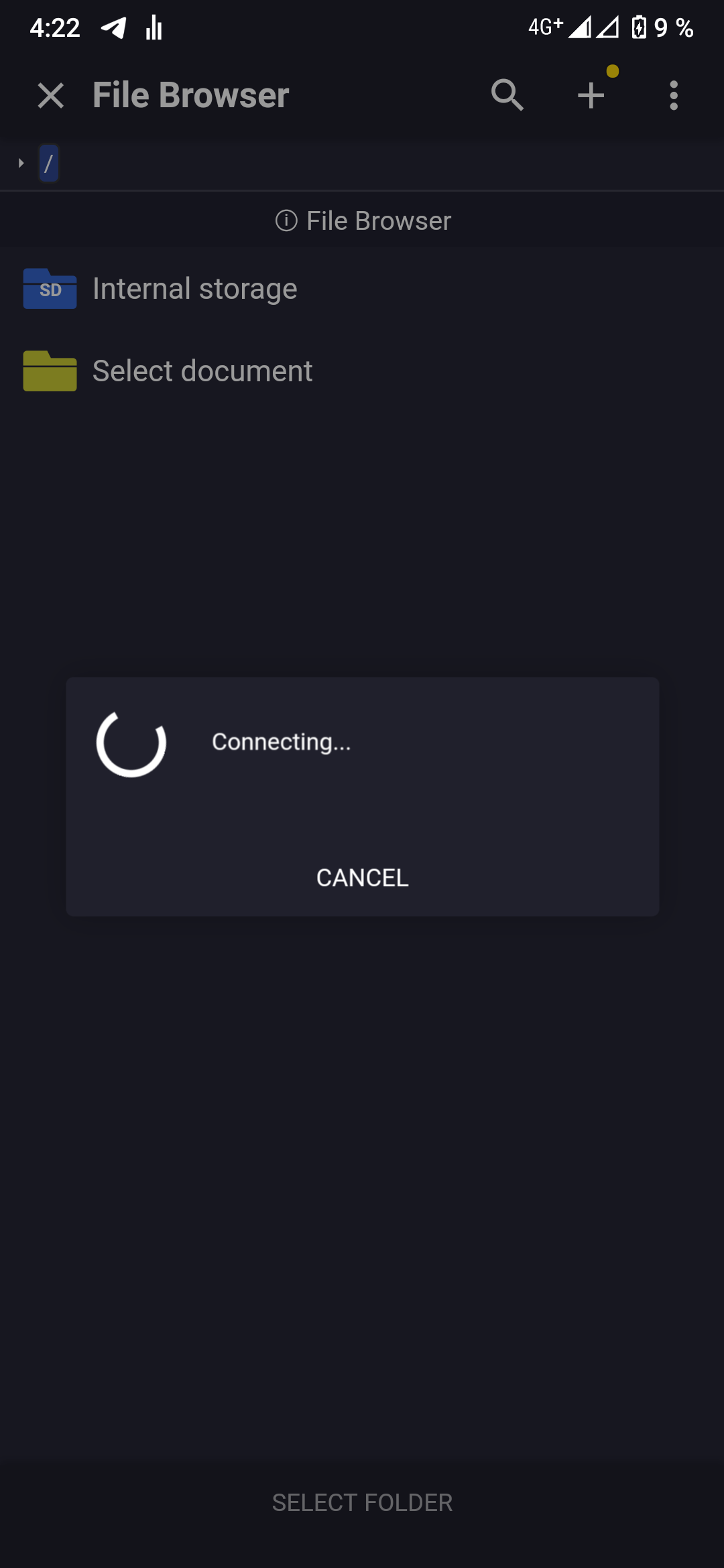Tap the File Browser title heading
Viewport: 724px width, 1568px height.
[x=191, y=95]
